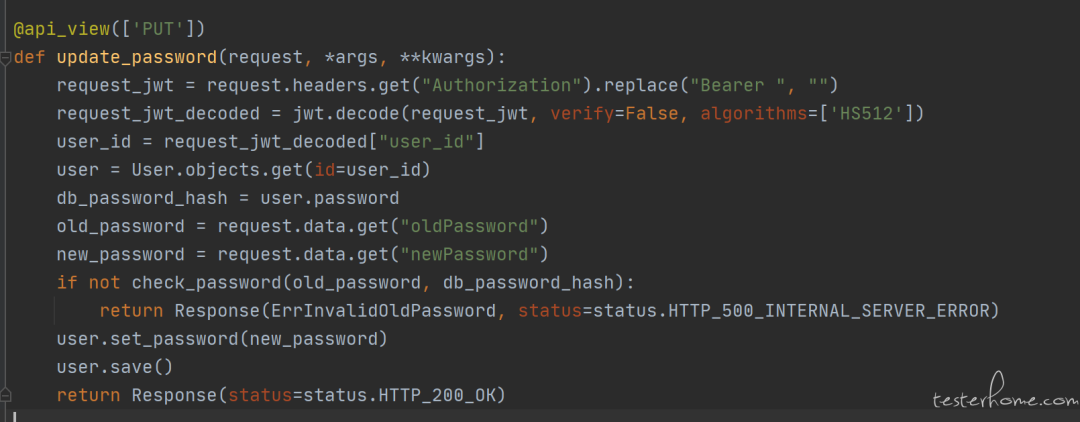
Task: Click the user.save() line
Action: [115, 368]
